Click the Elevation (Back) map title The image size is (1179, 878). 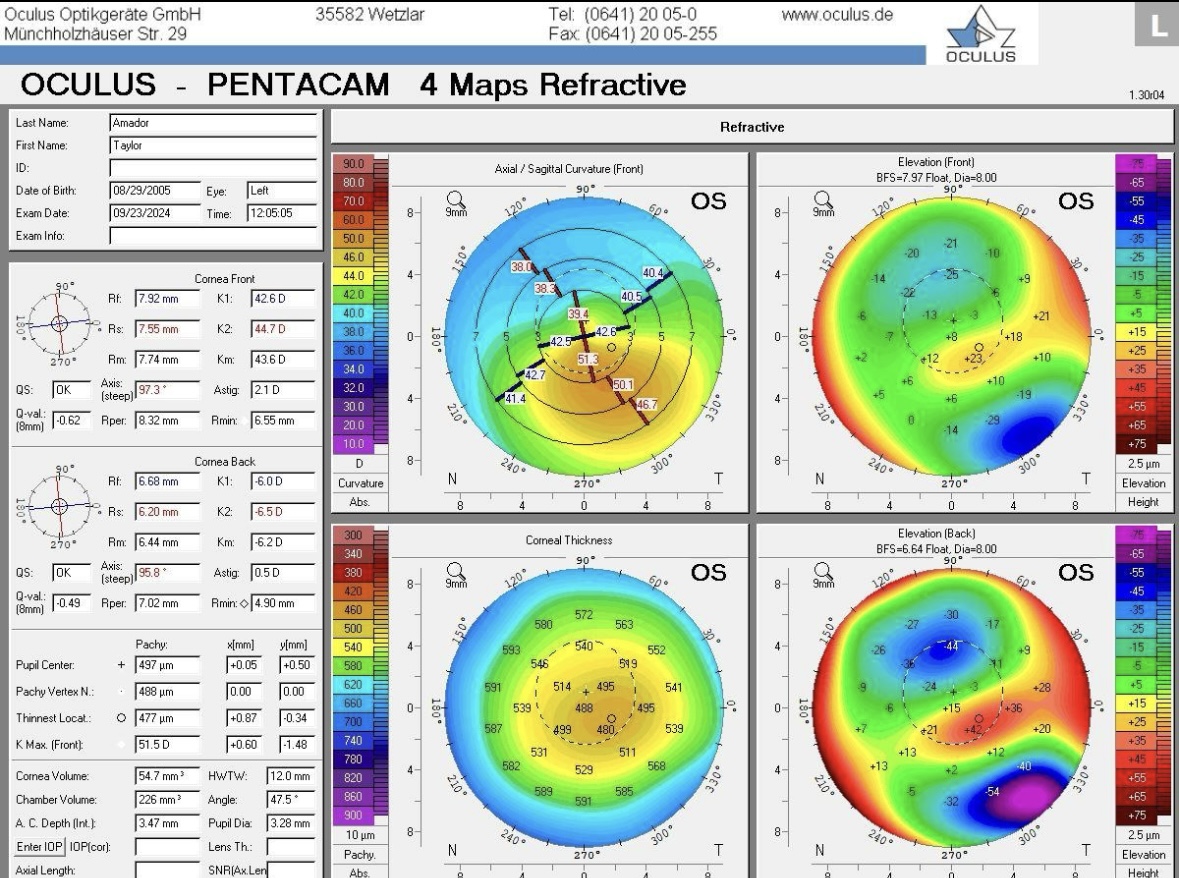(x=936, y=533)
